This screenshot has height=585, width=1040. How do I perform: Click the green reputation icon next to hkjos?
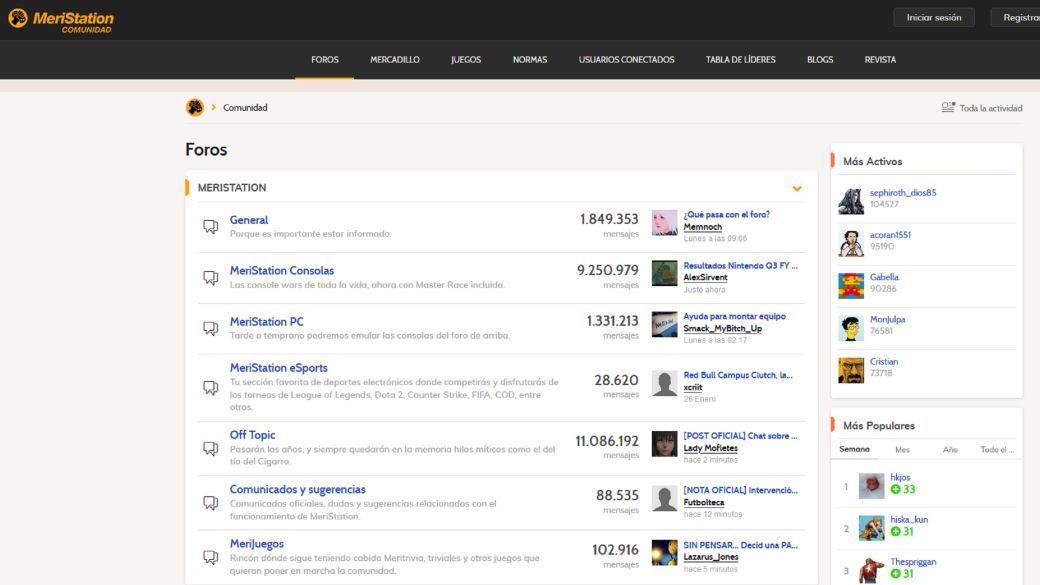(896, 489)
